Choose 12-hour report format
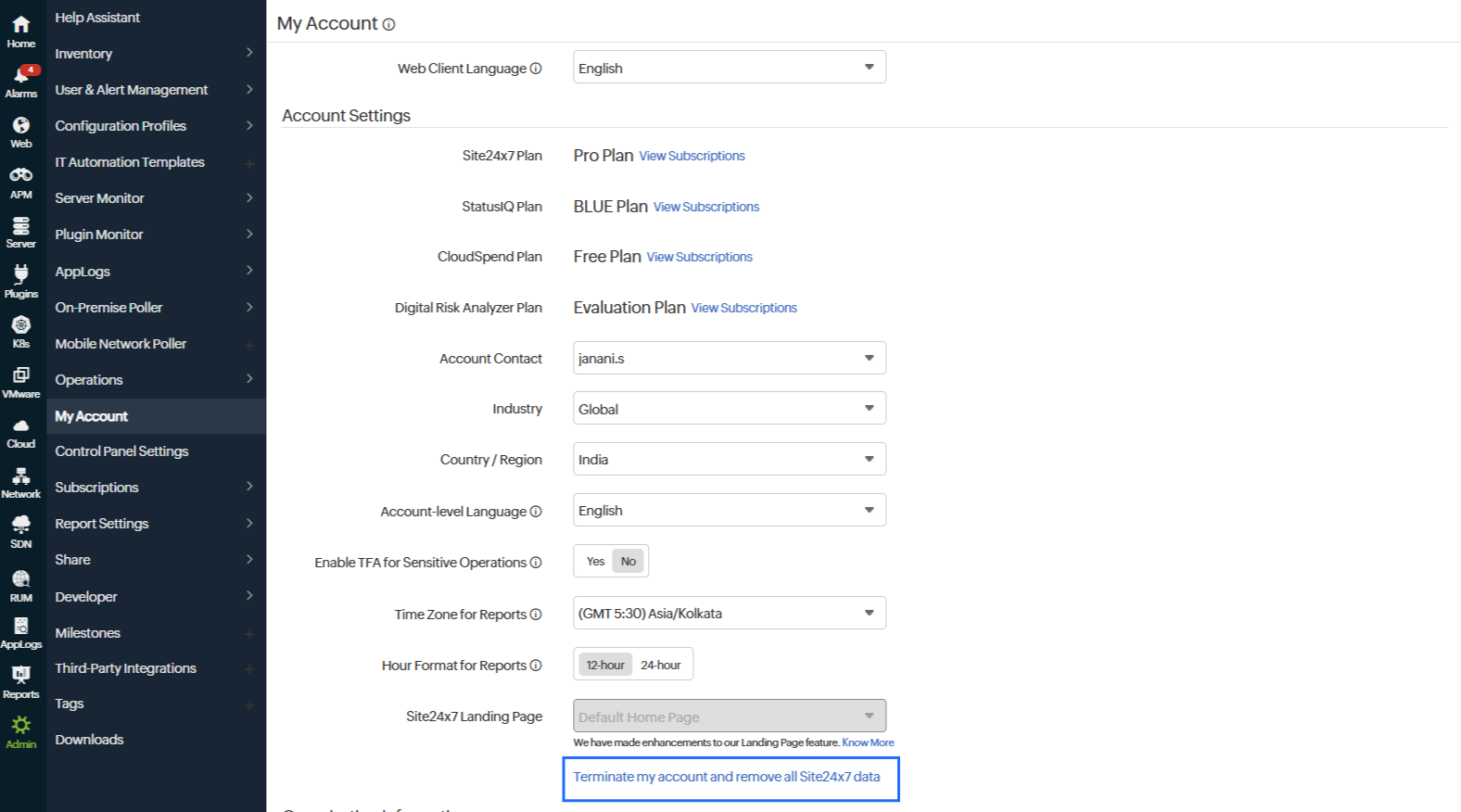 coord(605,665)
